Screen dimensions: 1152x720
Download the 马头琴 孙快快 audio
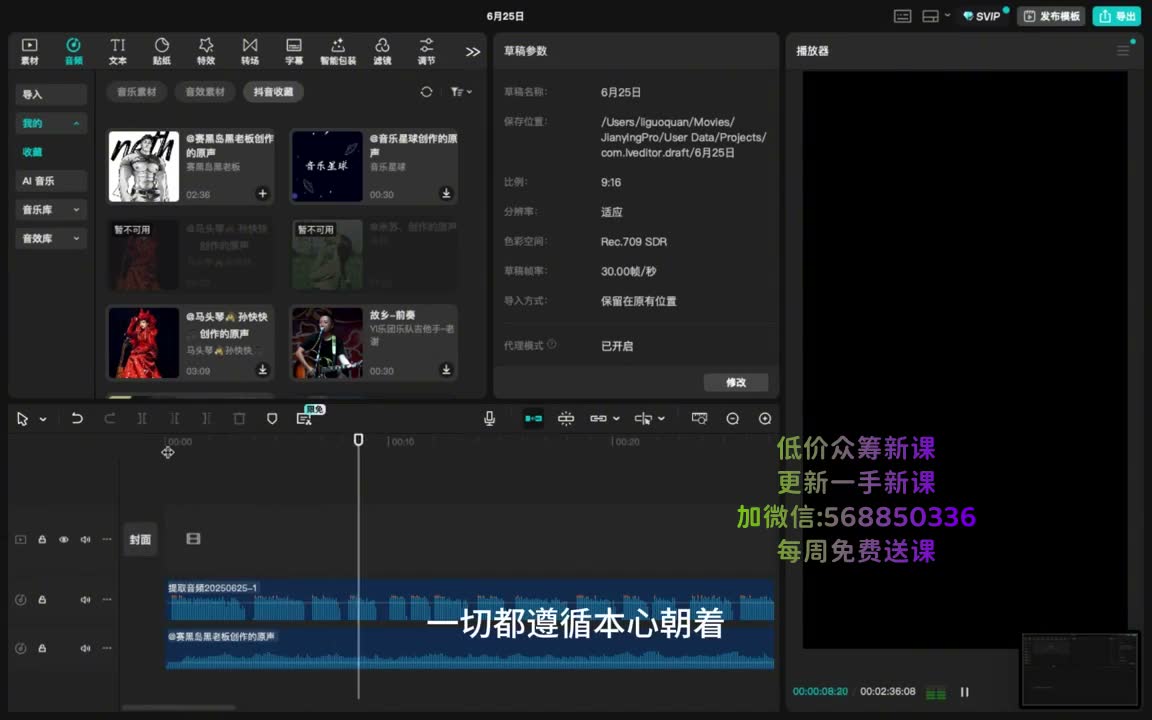[x=262, y=370]
